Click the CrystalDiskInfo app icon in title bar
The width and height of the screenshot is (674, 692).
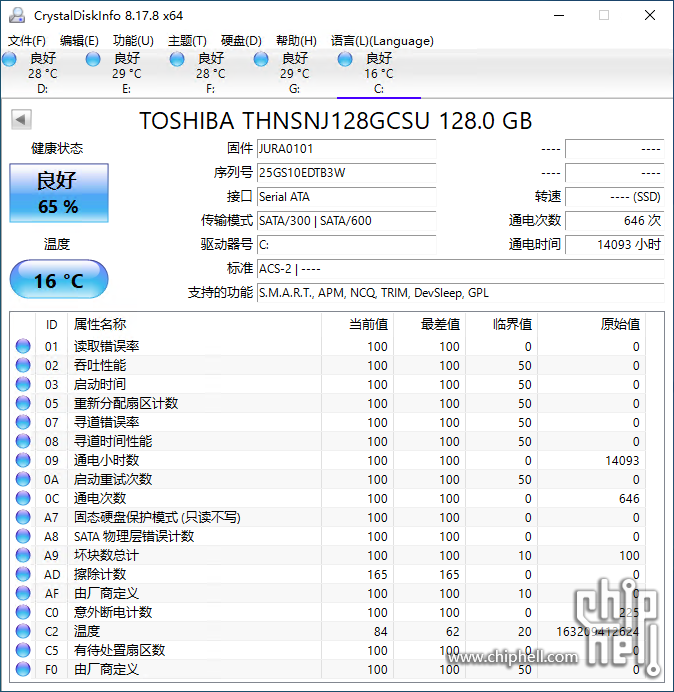17,15
